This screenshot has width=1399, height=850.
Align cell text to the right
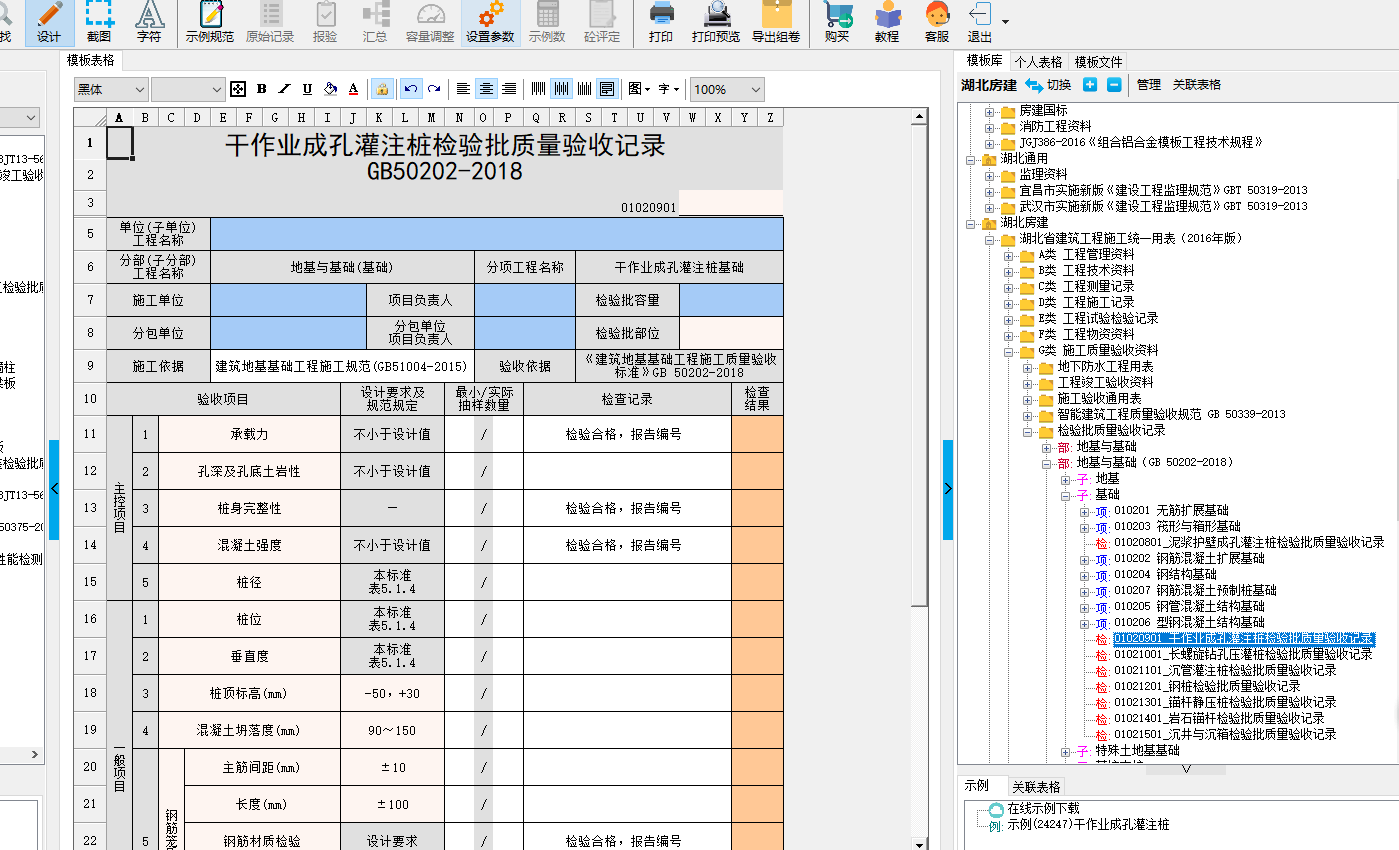(x=509, y=89)
